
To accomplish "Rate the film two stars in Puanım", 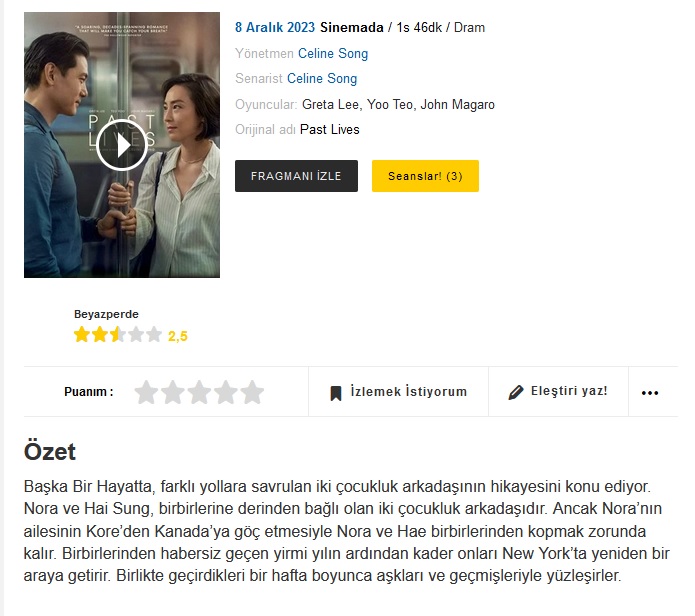I will [173, 392].
